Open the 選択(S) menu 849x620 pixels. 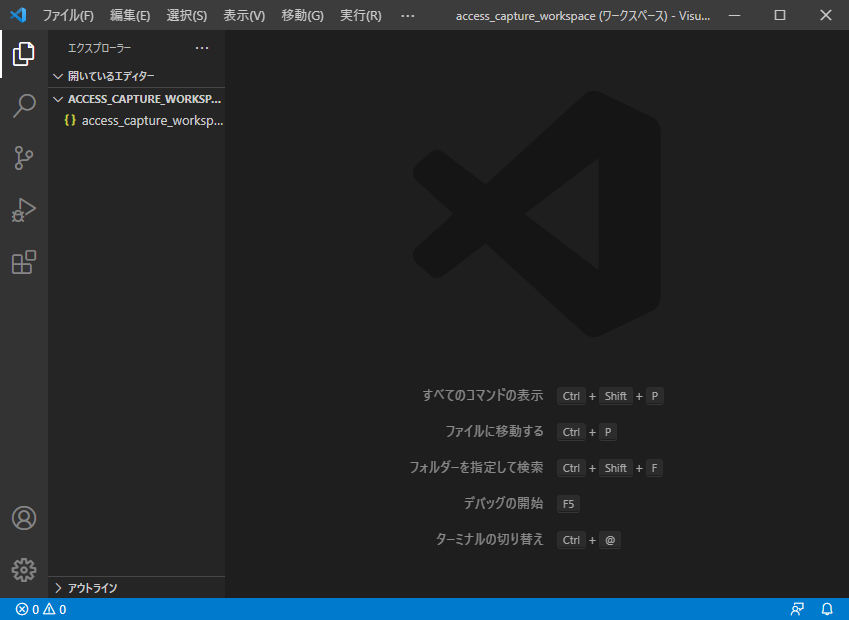[187, 16]
